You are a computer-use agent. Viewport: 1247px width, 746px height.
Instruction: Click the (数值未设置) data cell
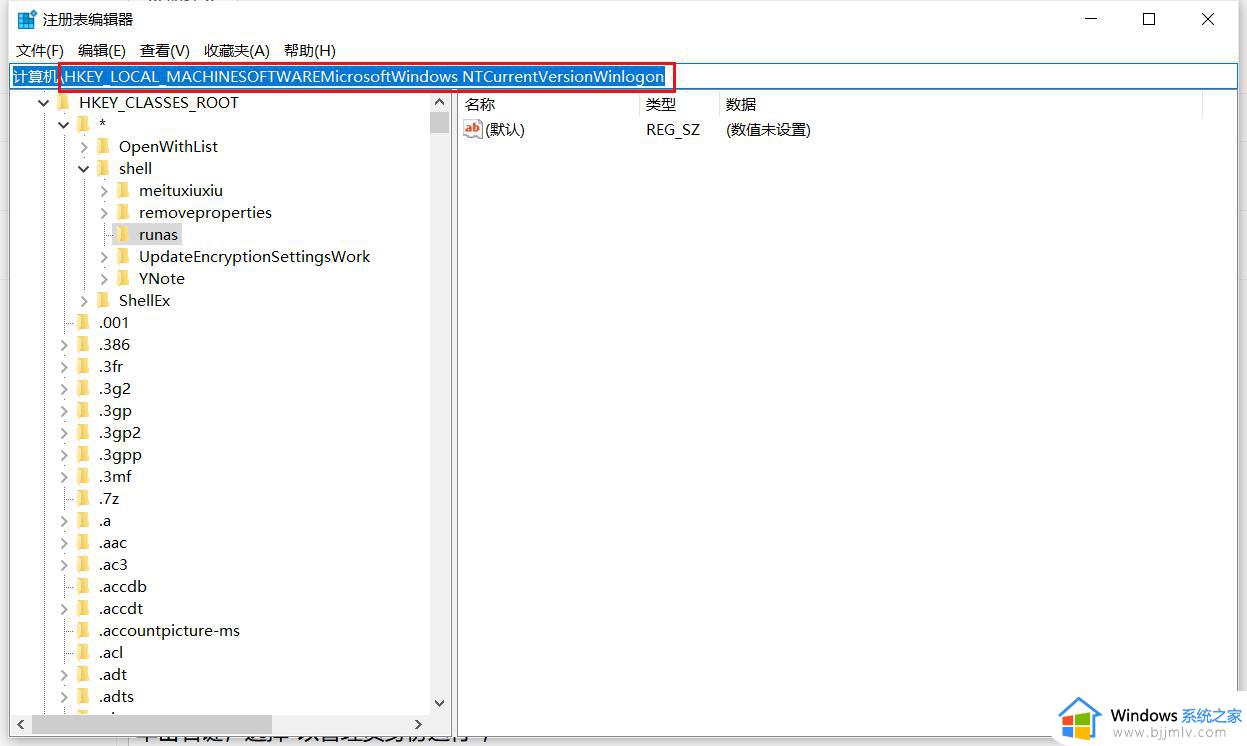pyautogui.click(x=768, y=129)
